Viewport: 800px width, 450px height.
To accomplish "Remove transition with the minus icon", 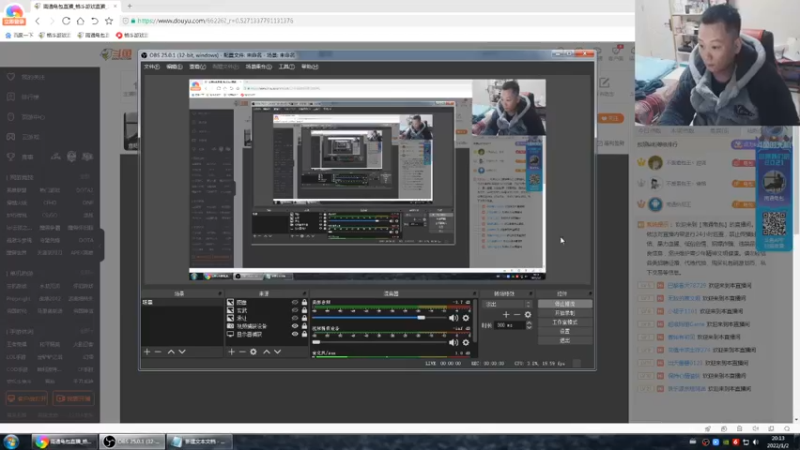I will [517, 314].
